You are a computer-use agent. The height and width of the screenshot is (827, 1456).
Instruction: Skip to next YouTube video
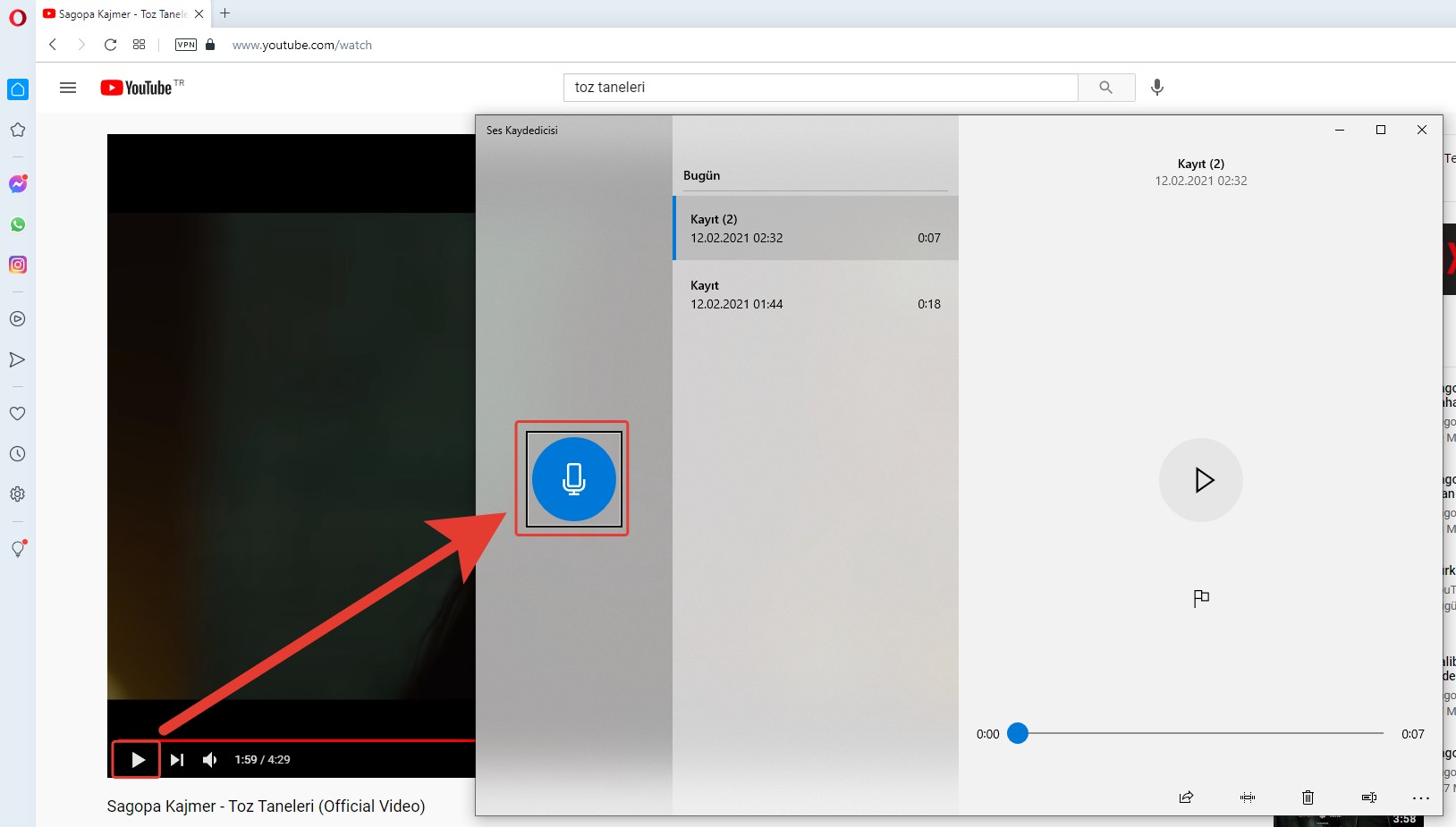[177, 760]
